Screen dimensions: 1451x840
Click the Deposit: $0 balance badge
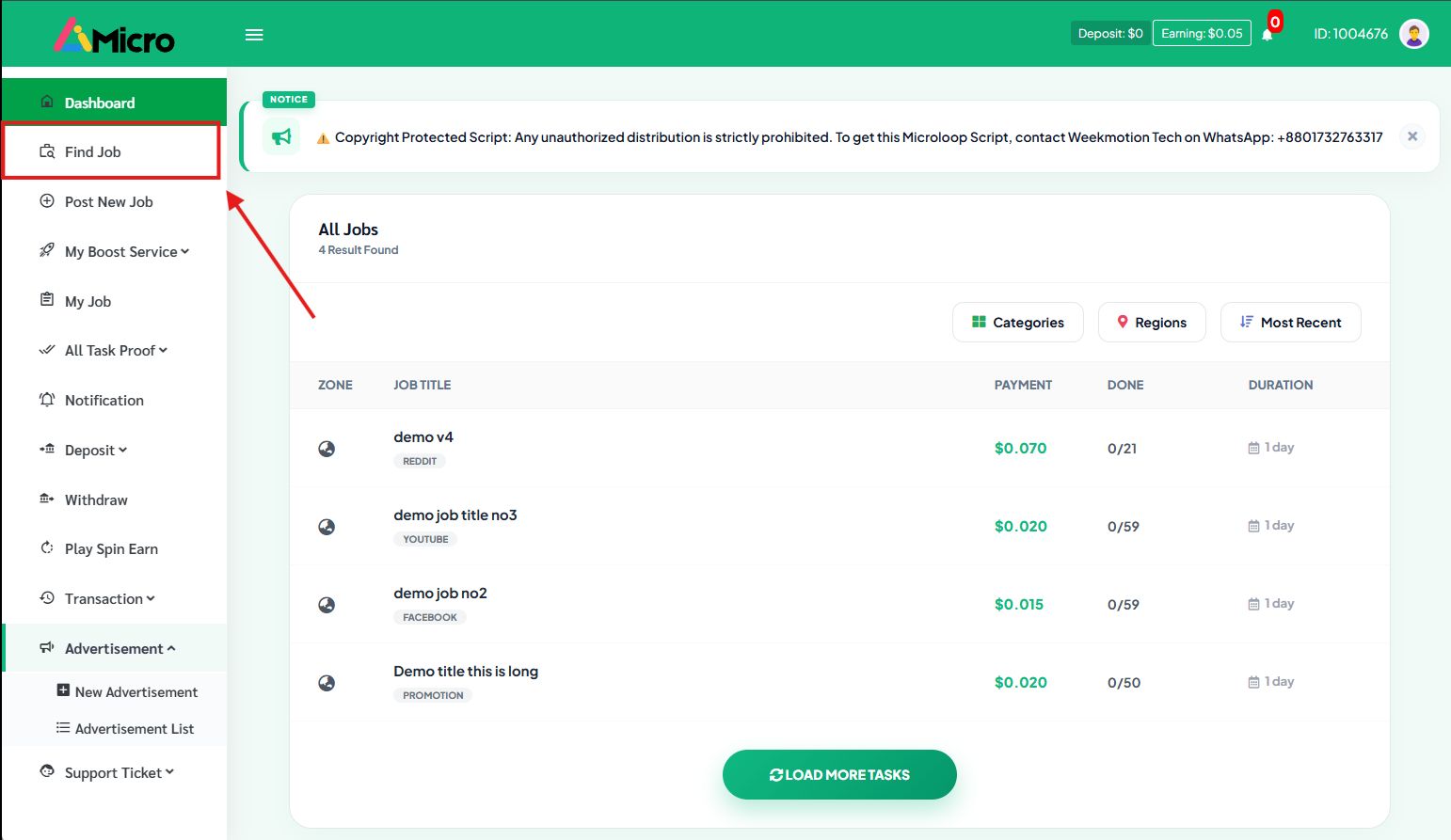click(x=1110, y=33)
